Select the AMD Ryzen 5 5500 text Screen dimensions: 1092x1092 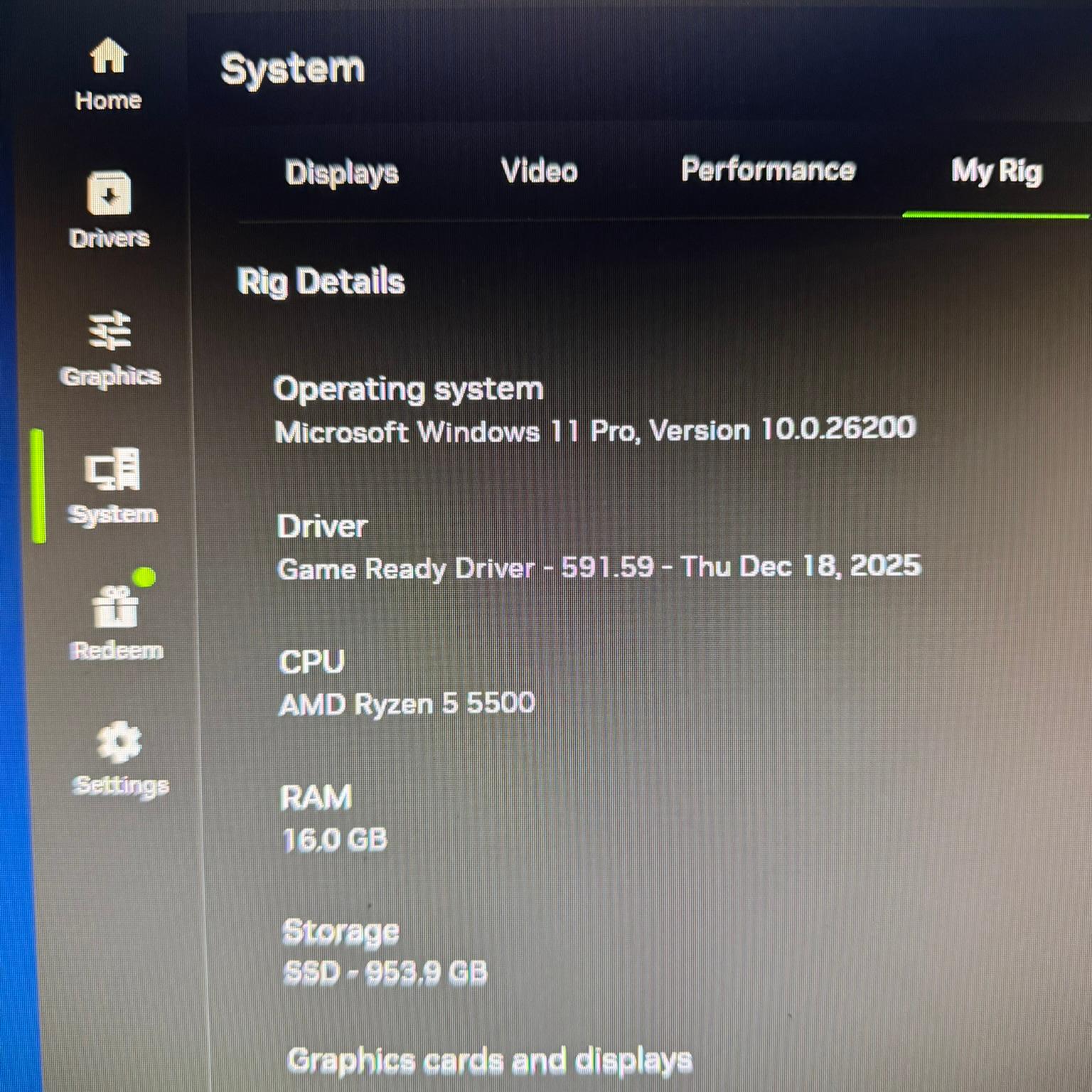407,704
